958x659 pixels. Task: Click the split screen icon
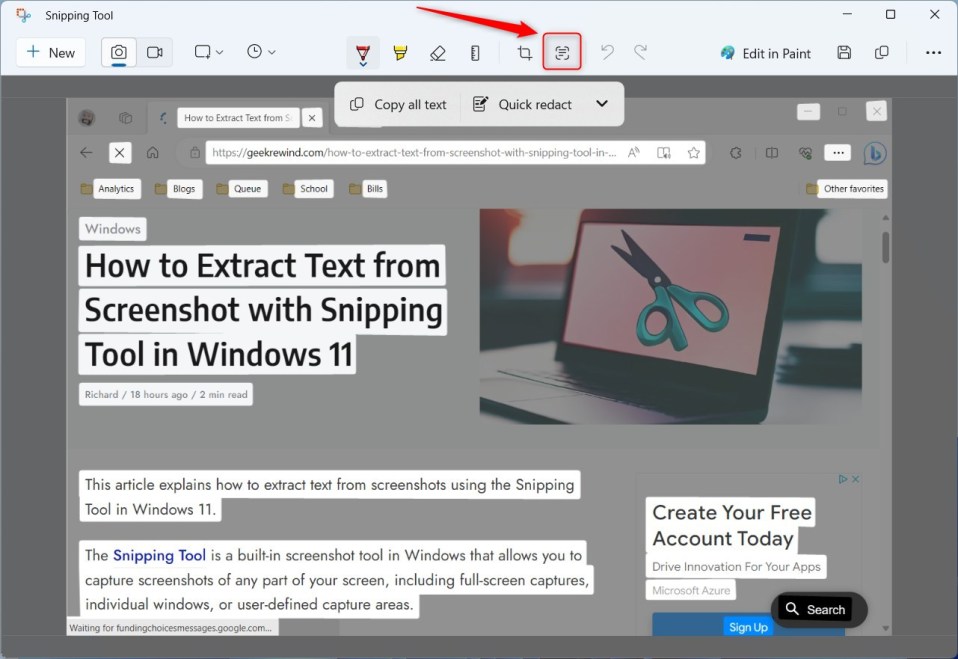point(772,153)
